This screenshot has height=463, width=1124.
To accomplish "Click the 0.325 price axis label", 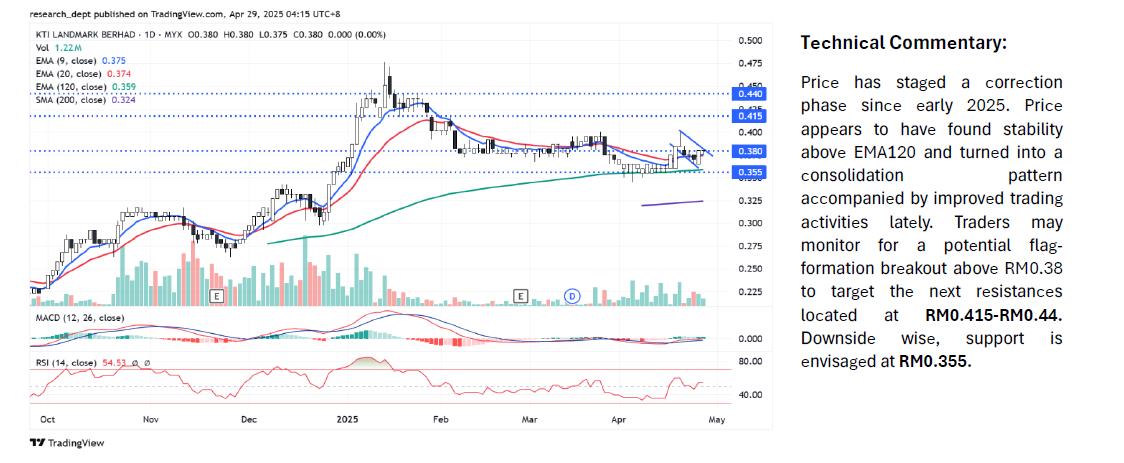I will [749, 201].
